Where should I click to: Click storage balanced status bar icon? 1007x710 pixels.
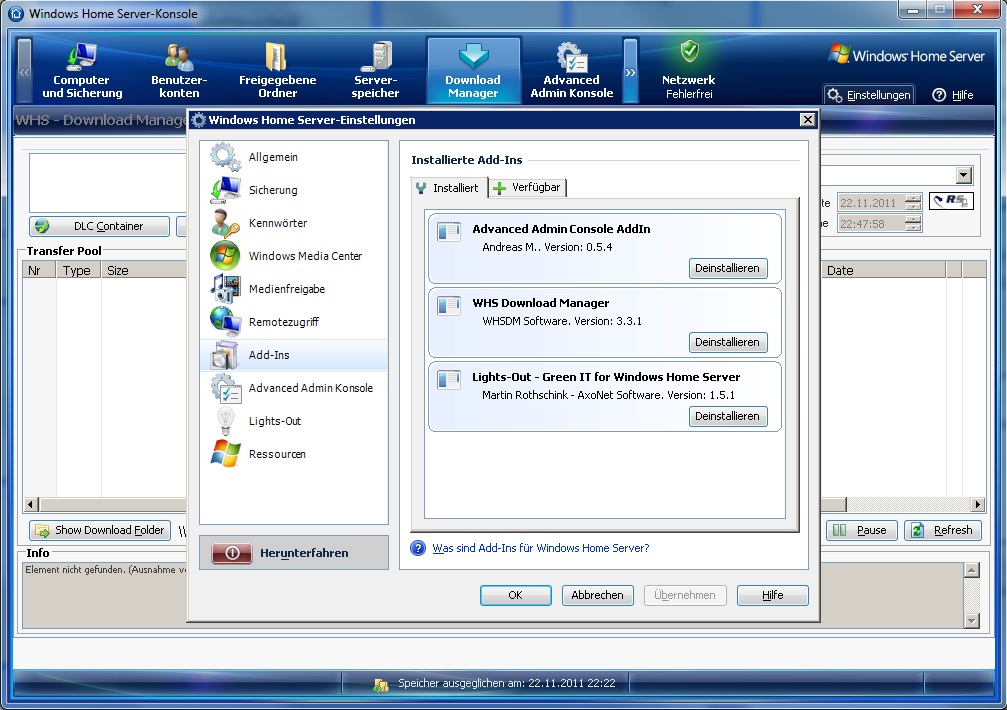381,684
